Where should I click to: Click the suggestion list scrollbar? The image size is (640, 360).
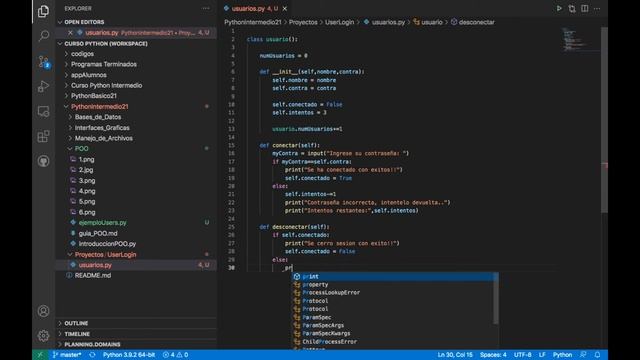click(x=496, y=299)
